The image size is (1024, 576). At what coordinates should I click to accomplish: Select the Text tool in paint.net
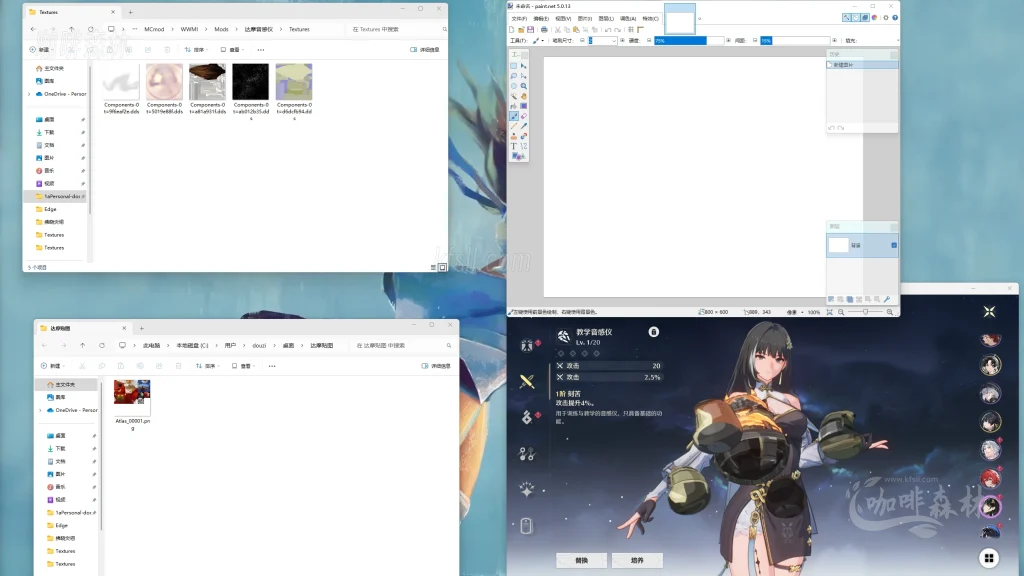514,146
